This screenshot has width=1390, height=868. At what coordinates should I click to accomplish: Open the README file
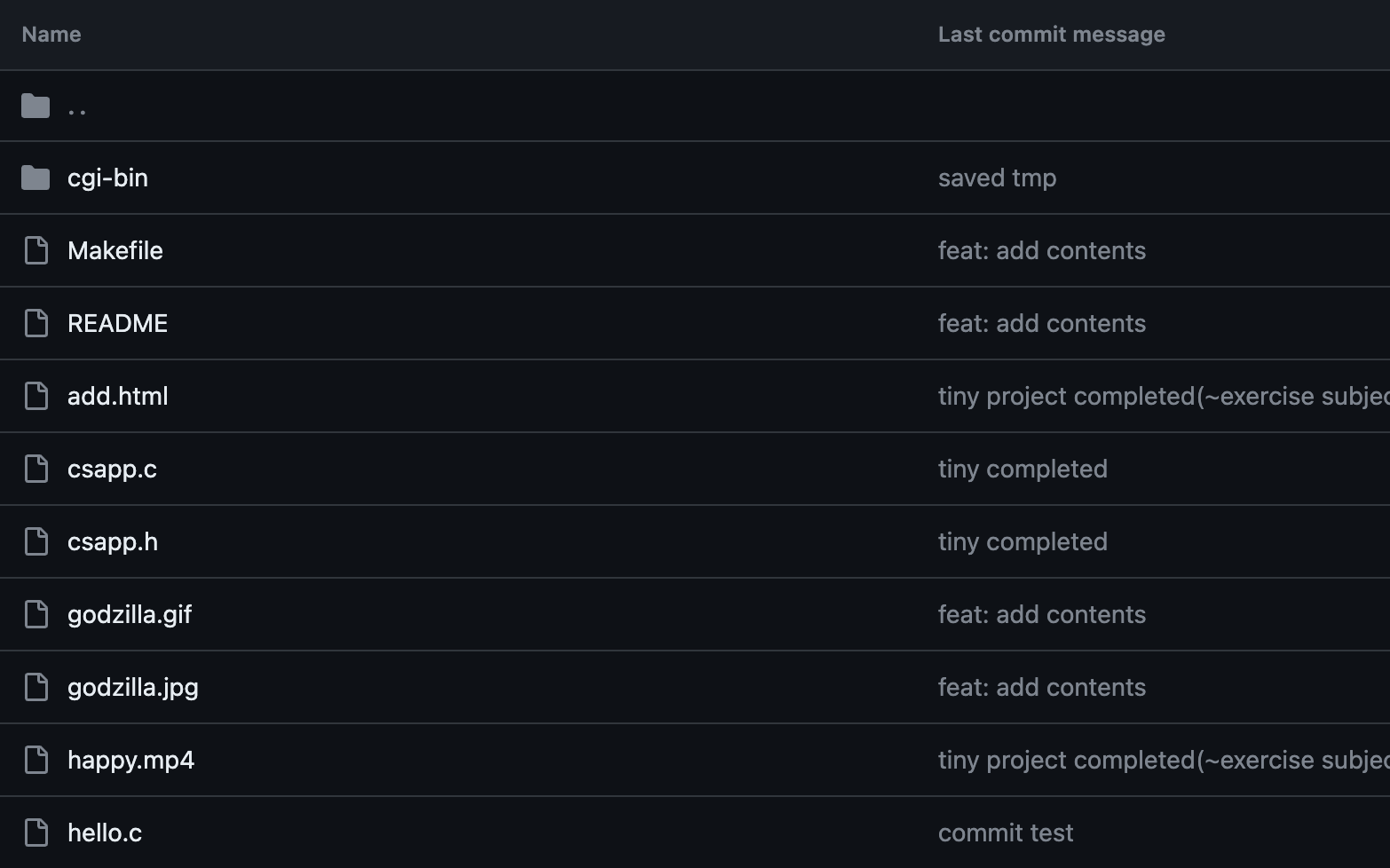coord(117,323)
